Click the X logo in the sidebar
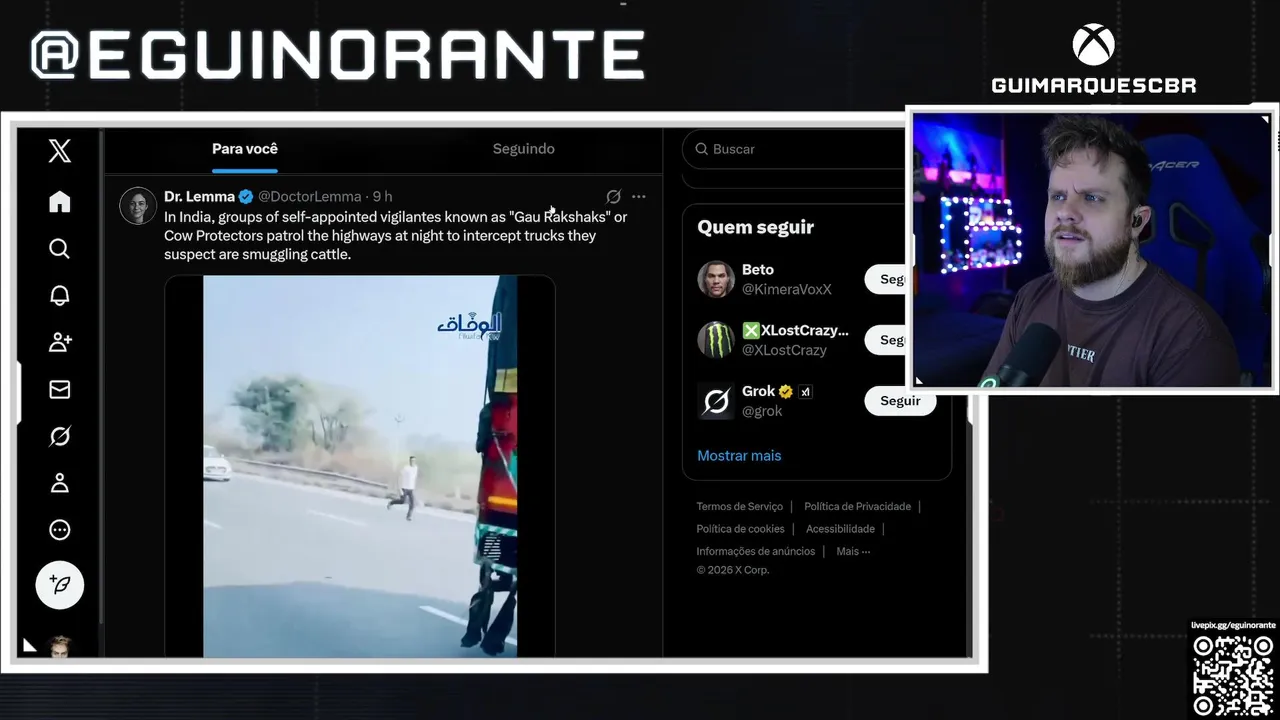 pyautogui.click(x=59, y=151)
